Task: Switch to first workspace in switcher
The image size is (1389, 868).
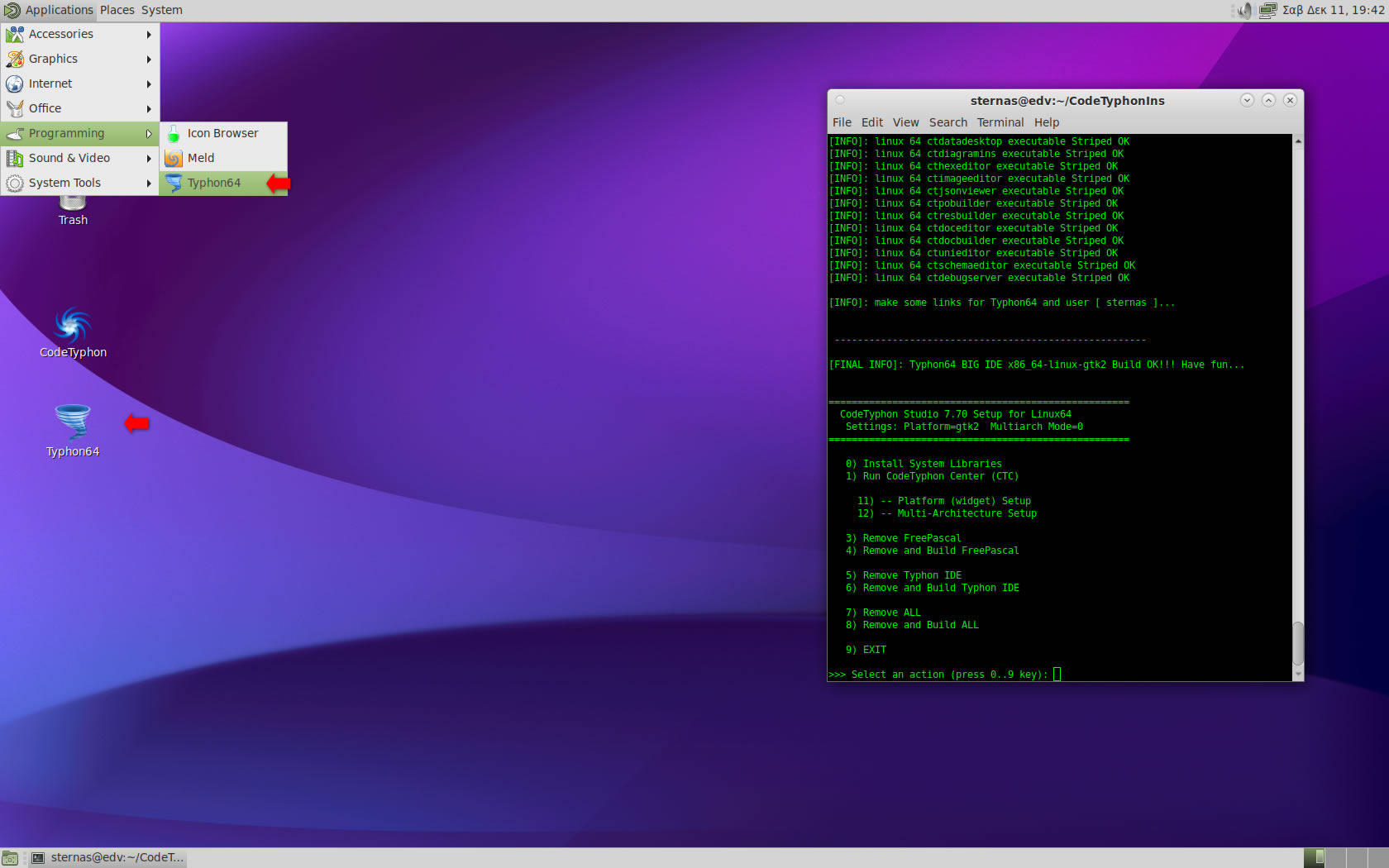Action: point(1315,858)
